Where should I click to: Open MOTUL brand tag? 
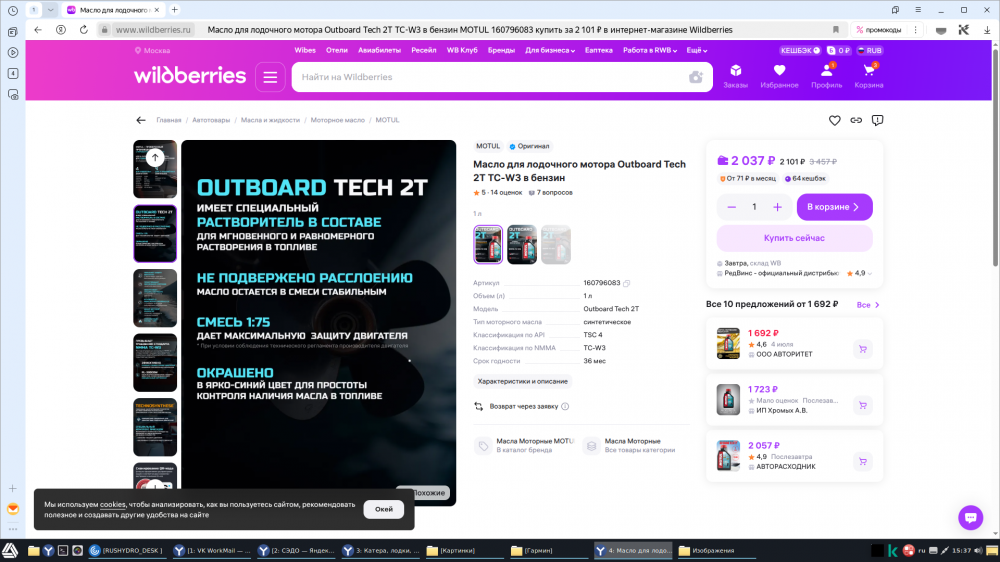(488, 146)
